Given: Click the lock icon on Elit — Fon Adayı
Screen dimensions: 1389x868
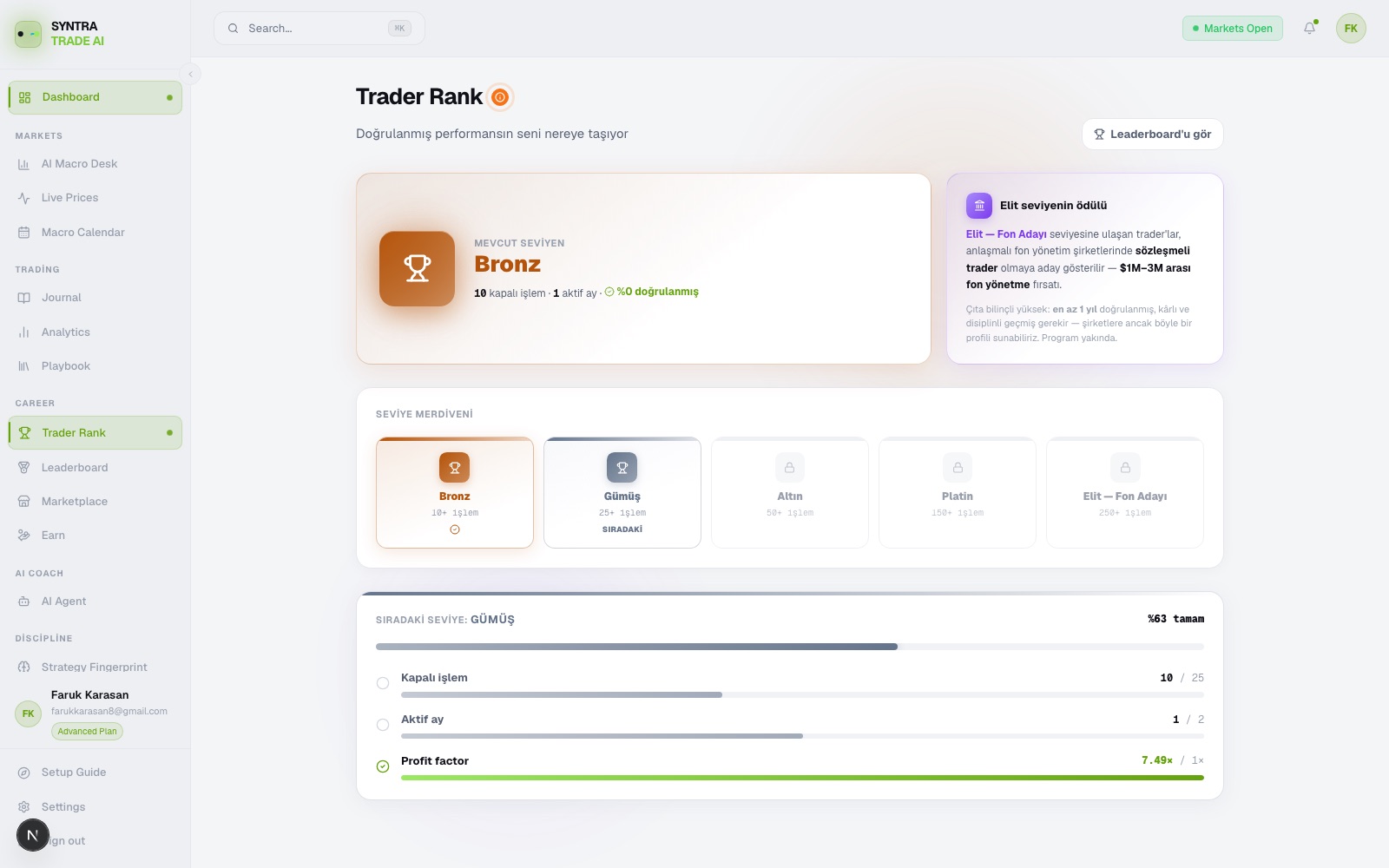Looking at the screenshot, I should pyautogui.click(x=1125, y=468).
